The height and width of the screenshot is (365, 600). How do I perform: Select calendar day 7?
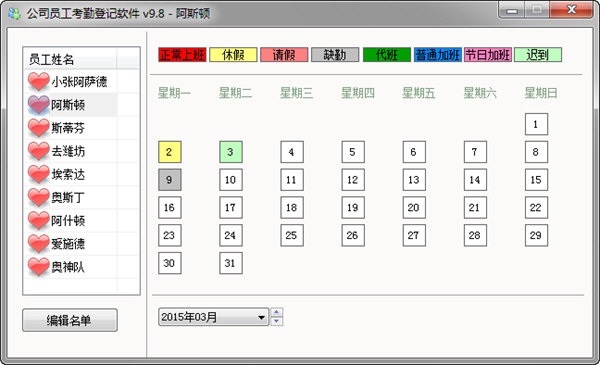[x=475, y=152]
